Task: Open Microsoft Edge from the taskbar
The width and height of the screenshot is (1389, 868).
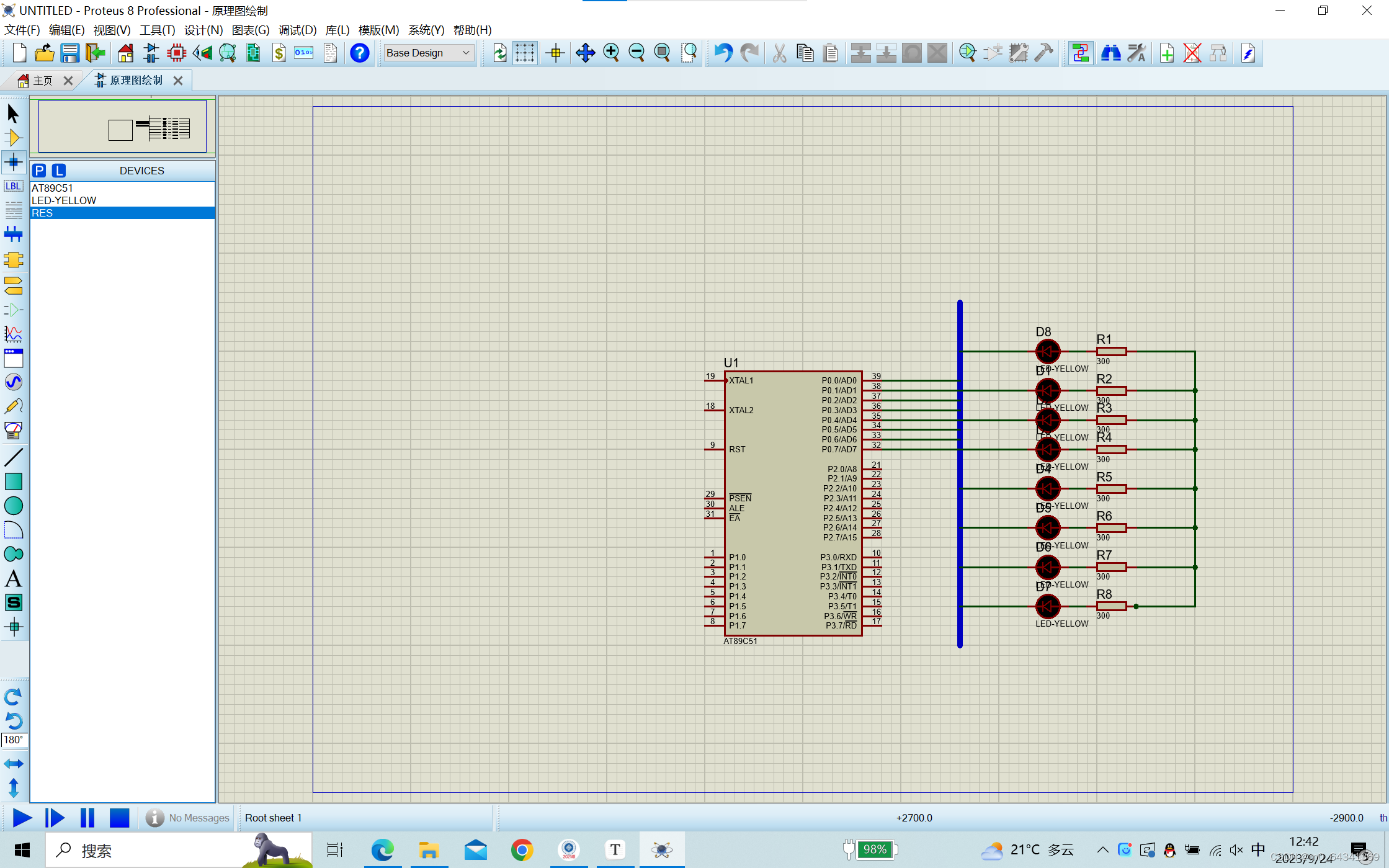Action: coord(382,849)
